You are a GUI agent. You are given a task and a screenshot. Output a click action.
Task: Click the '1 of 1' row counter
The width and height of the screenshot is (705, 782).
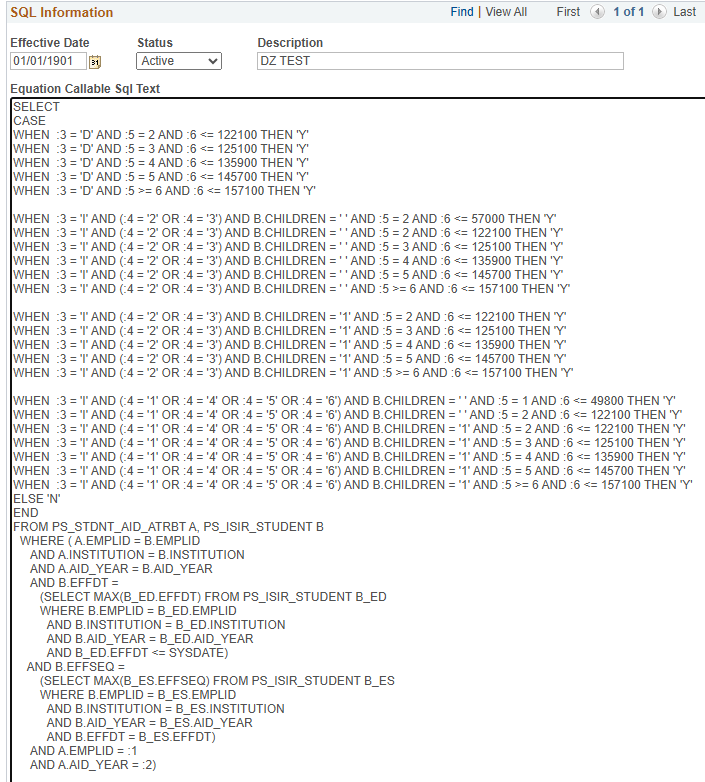coord(628,11)
